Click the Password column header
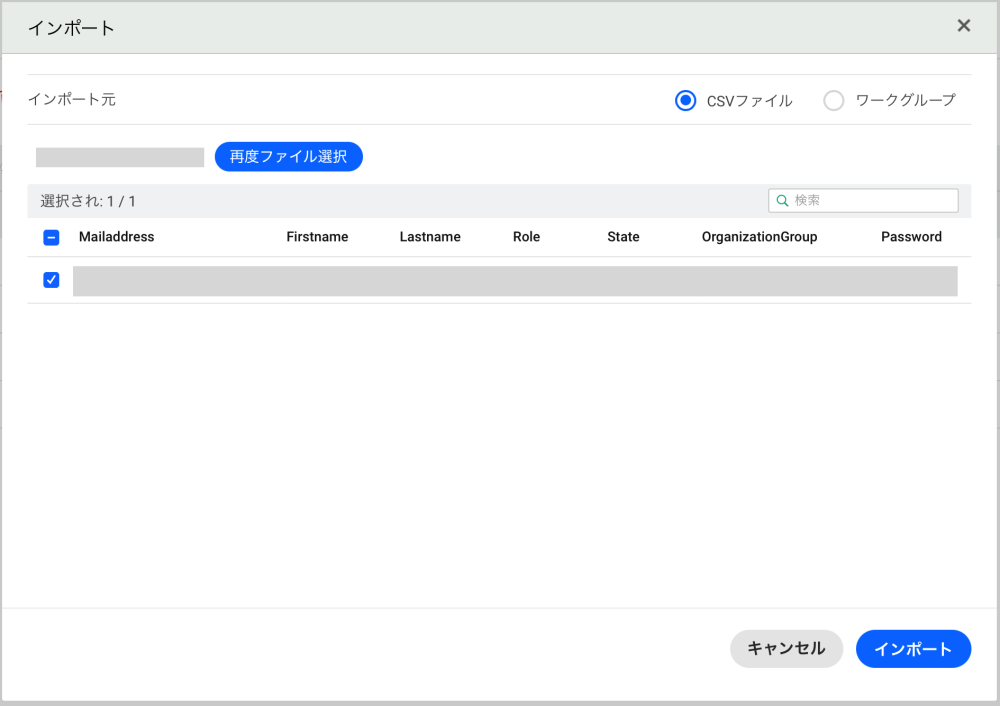1000x706 pixels. click(911, 237)
